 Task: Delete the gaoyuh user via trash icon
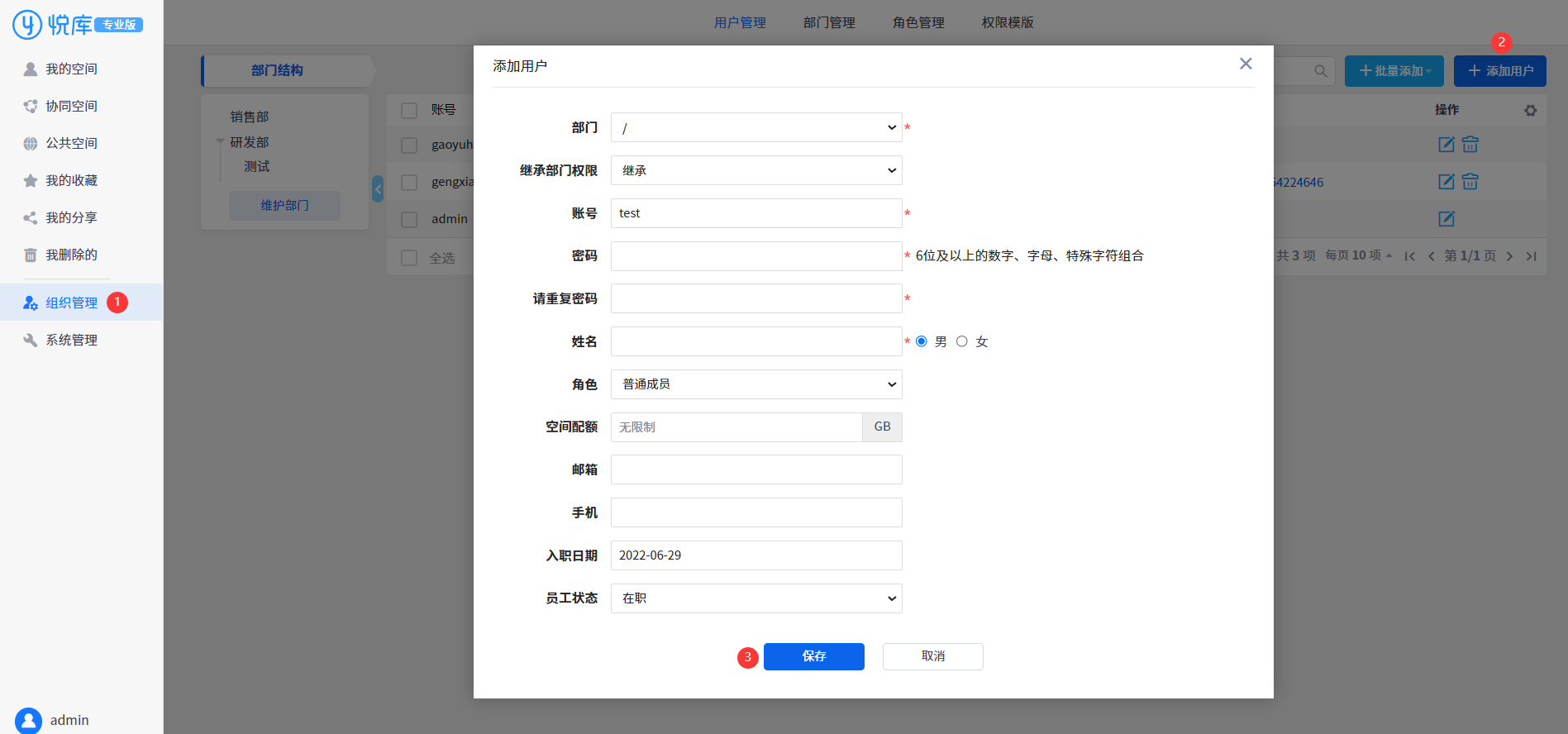click(x=1470, y=144)
